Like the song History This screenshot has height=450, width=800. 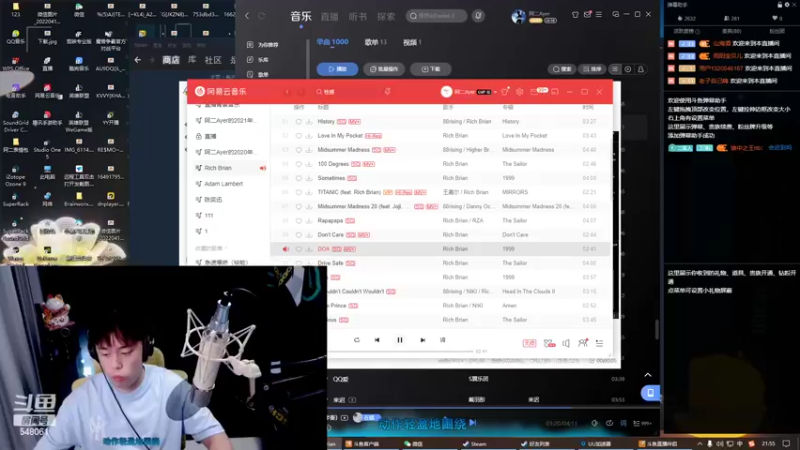point(298,121)
